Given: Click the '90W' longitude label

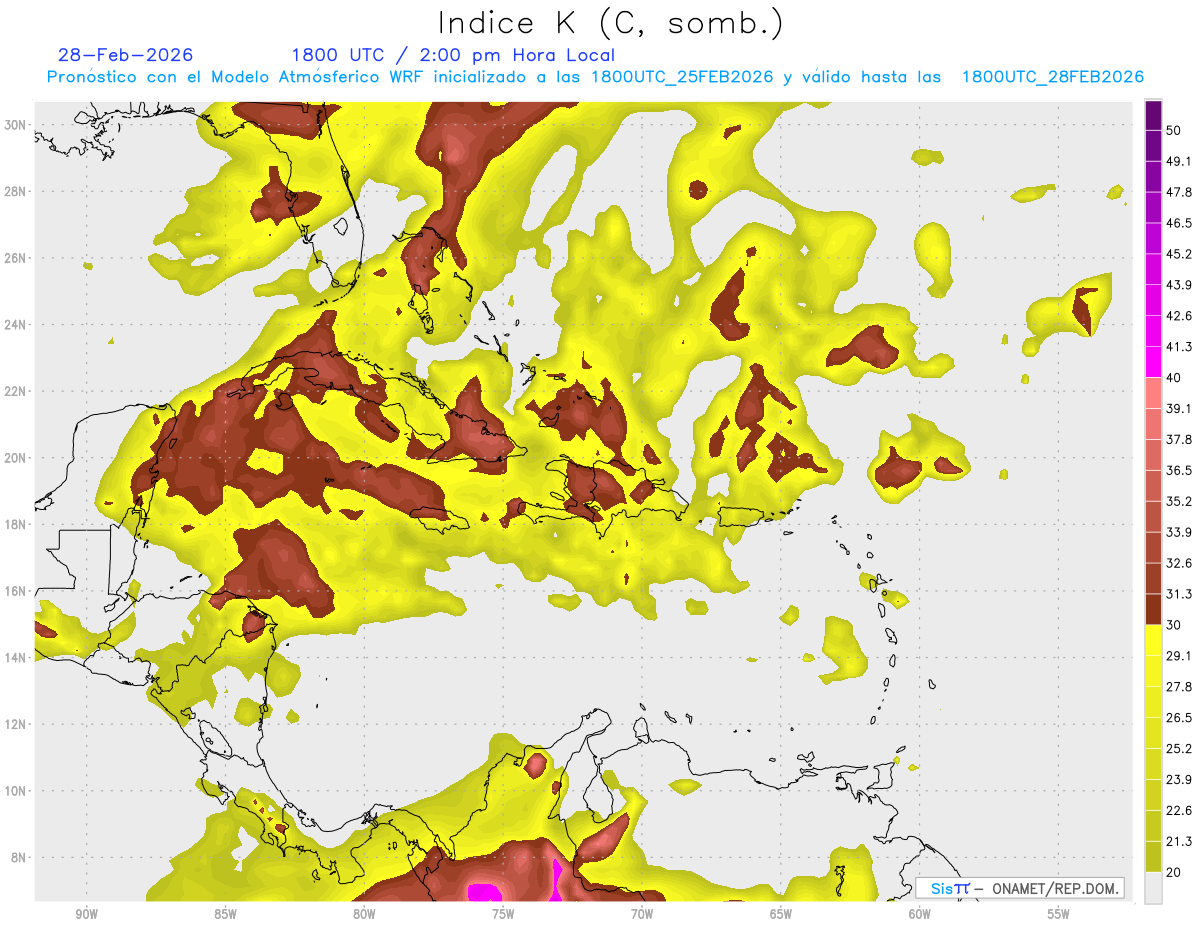Looking at the screenshot, I should pos(86,914).
